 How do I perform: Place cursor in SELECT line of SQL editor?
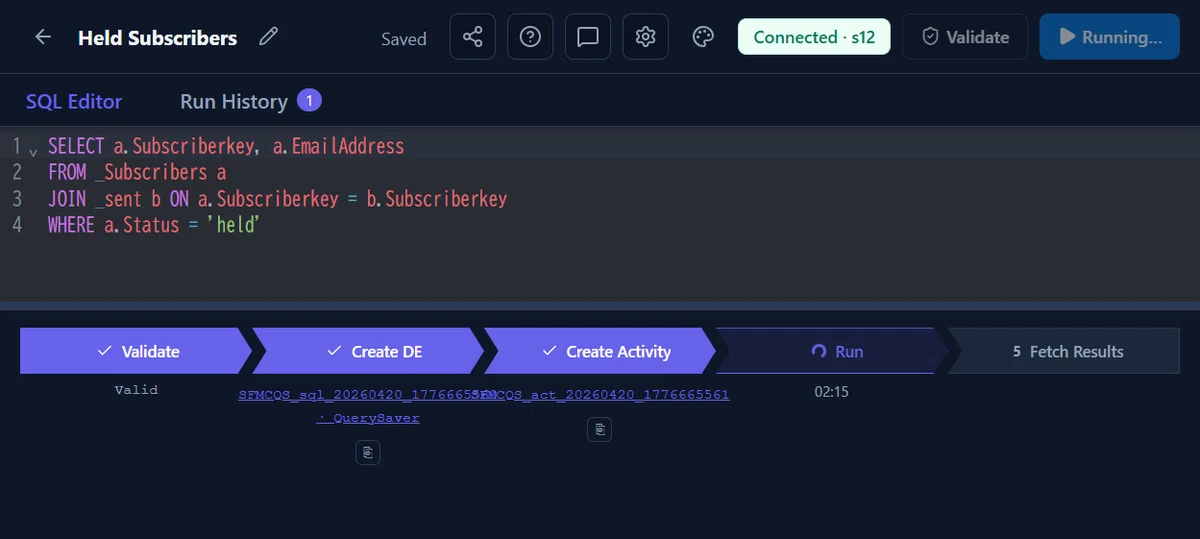click(226, 146)
